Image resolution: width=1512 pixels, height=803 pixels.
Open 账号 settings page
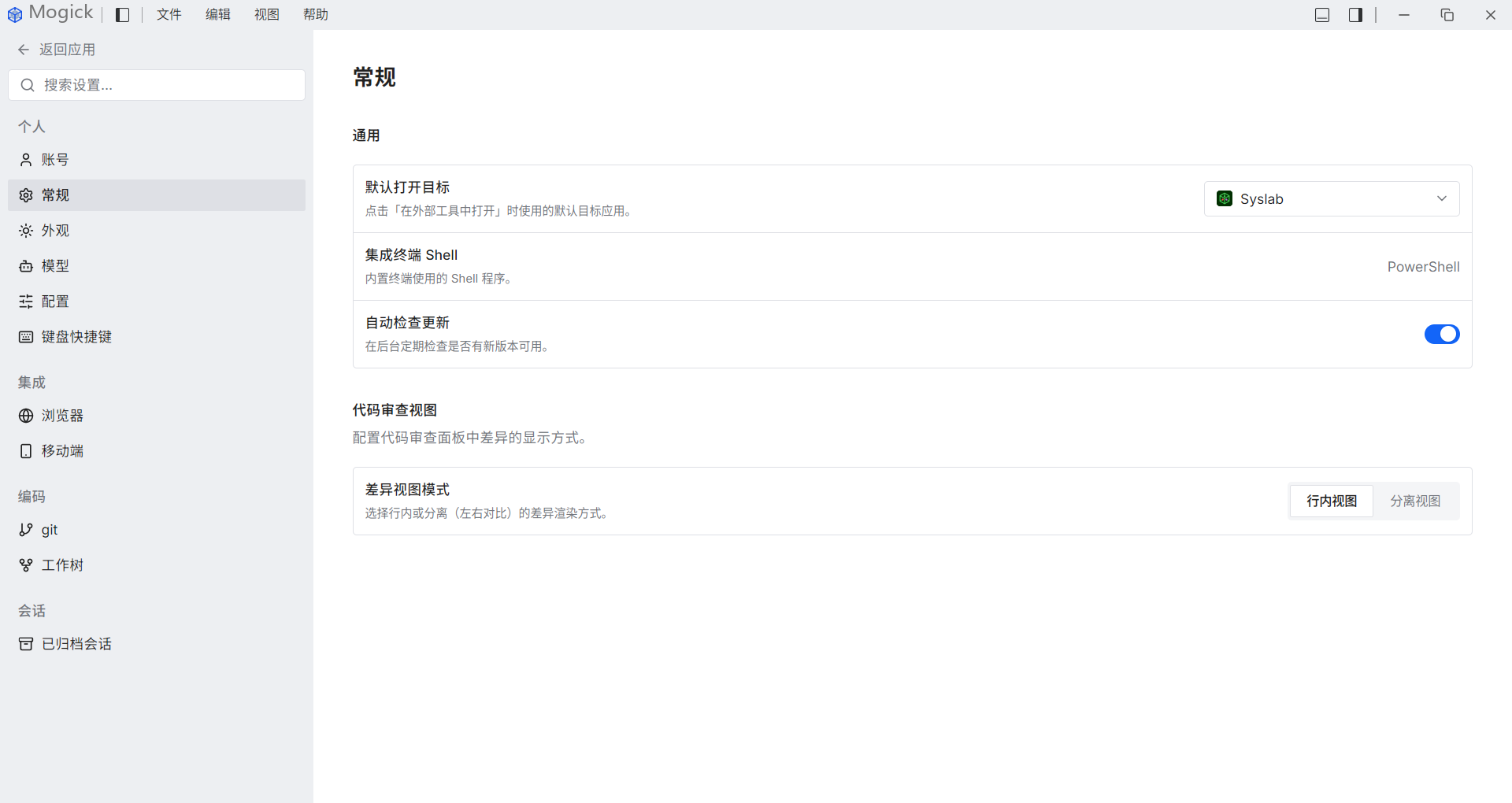point(157,160)
